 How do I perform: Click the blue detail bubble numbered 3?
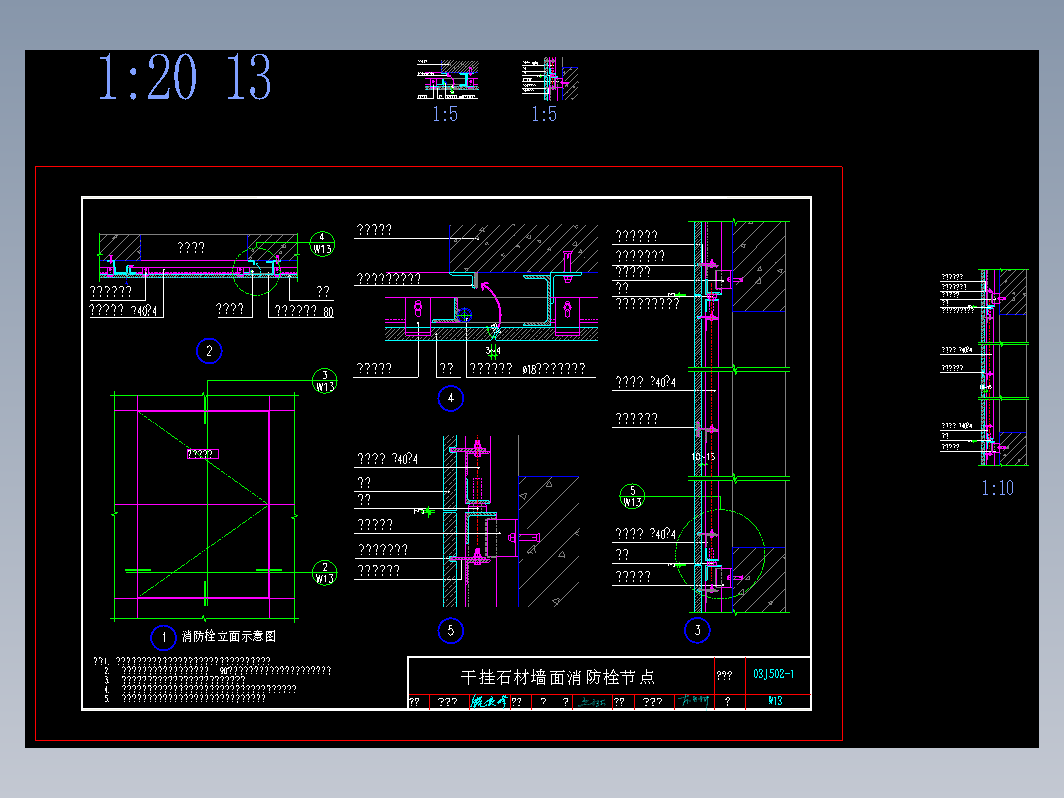pyautogui.click(x=697, y=630)
